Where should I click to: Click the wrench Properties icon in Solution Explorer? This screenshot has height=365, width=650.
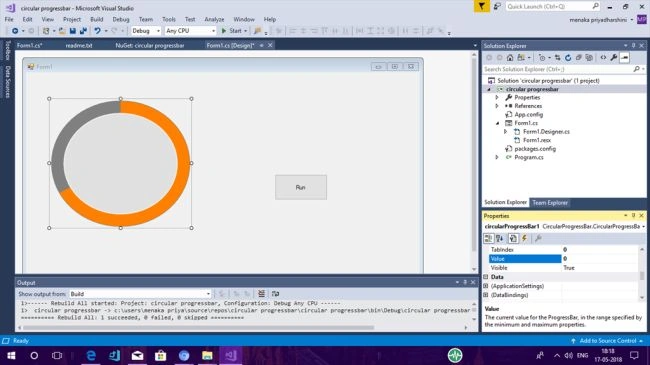(614, 58)
